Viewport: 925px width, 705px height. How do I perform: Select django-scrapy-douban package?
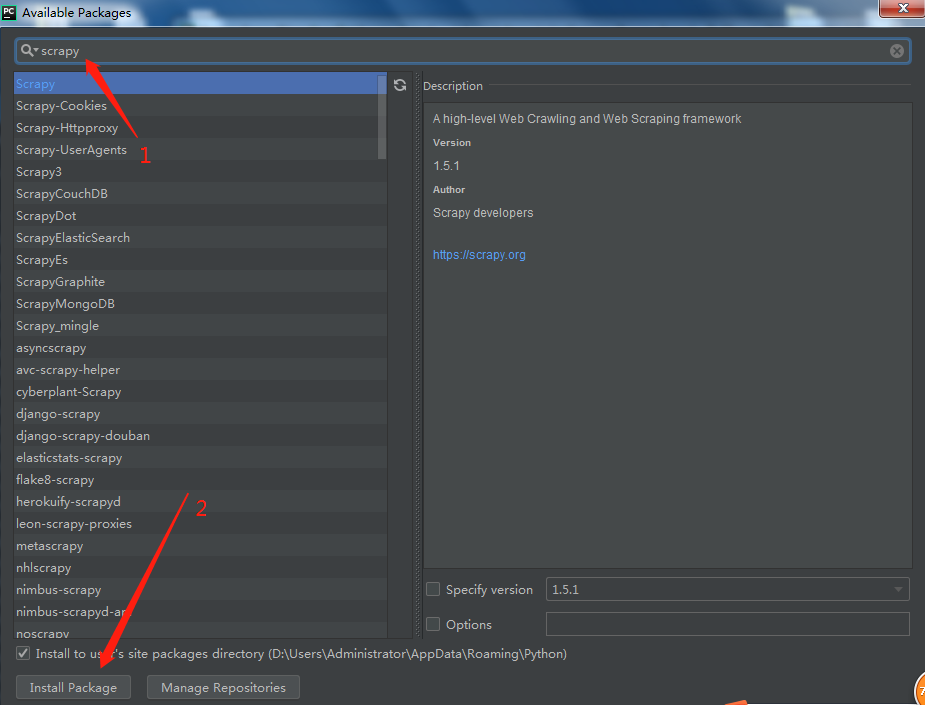[200, 435]
